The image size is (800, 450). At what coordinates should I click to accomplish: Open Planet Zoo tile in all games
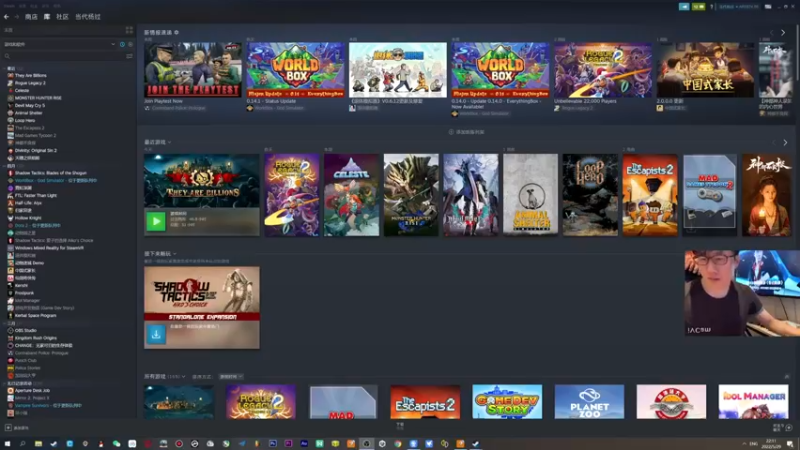click(589, 402)
